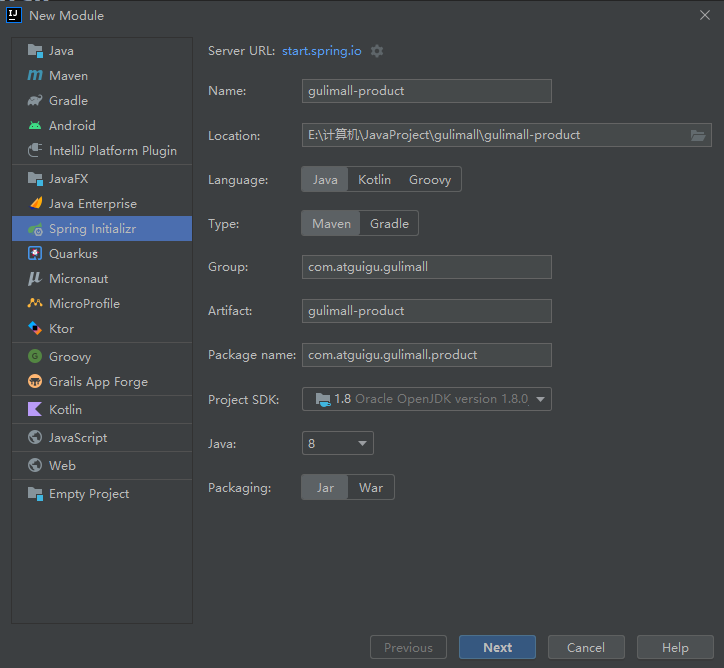Screen dimensions: 724x668
Task: Focus the Name input field
Action: [427, 91]
